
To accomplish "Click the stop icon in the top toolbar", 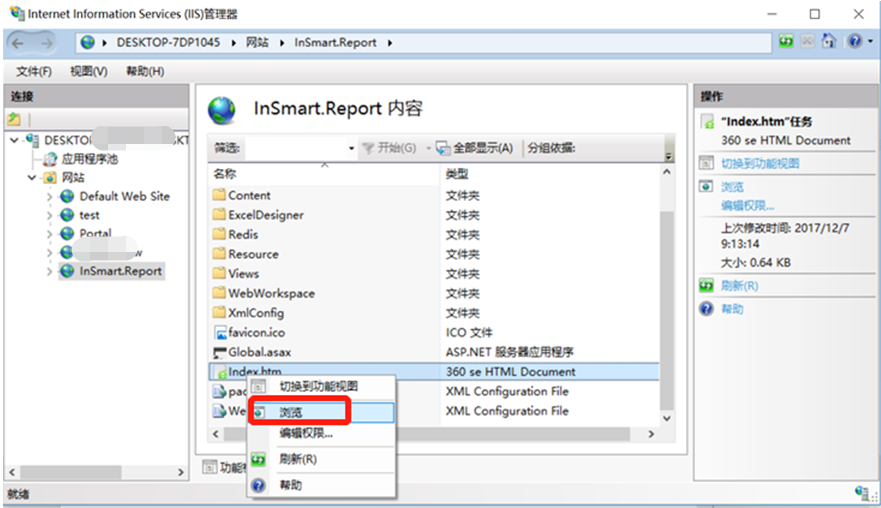I will point(807,42).
